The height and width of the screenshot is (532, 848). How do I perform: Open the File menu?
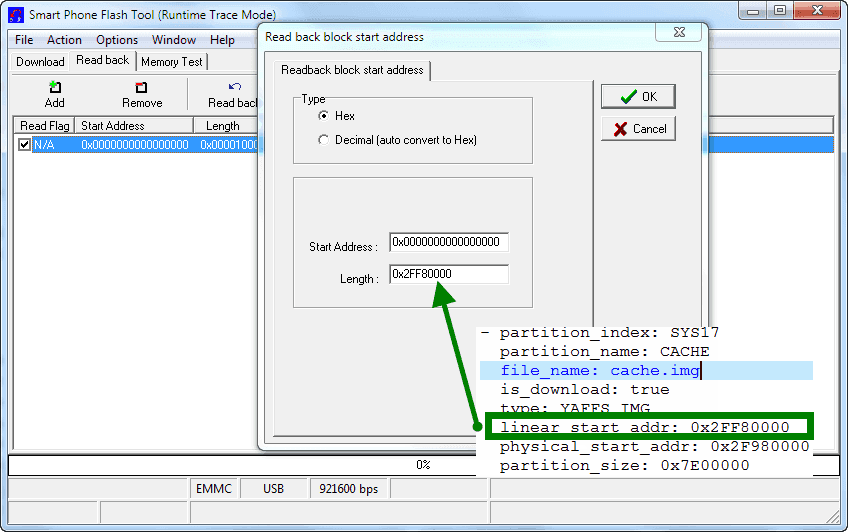24,40
